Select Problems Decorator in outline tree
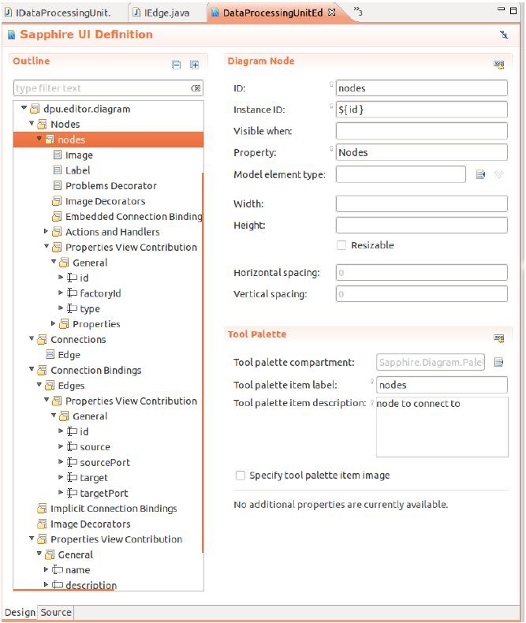This screenshot has width=526, height=623. tap(111, 186)
